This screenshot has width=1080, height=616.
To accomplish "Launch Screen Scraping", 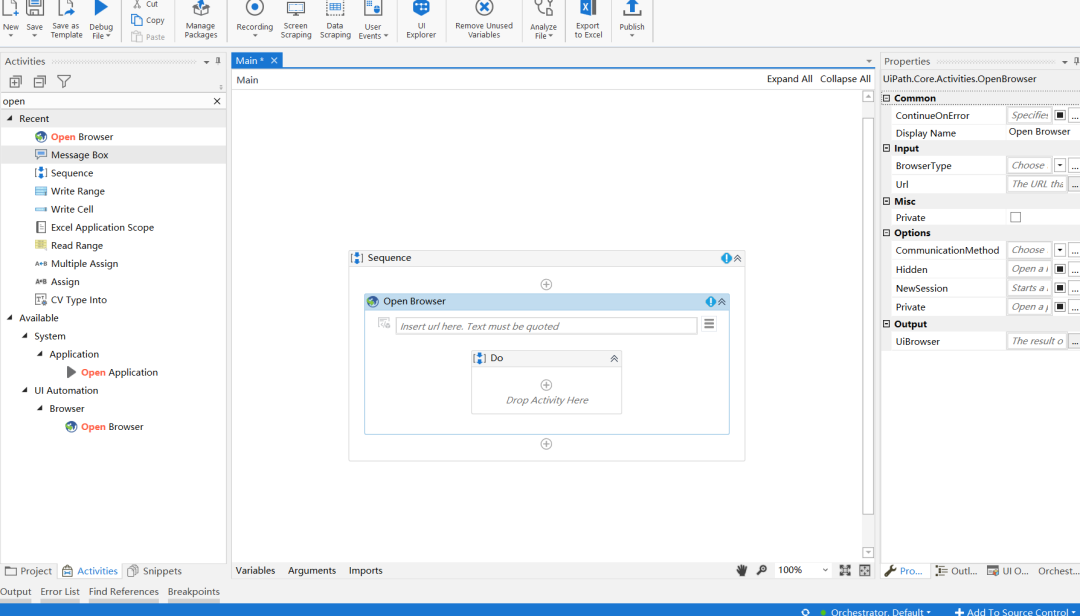I will pos(295,20).
